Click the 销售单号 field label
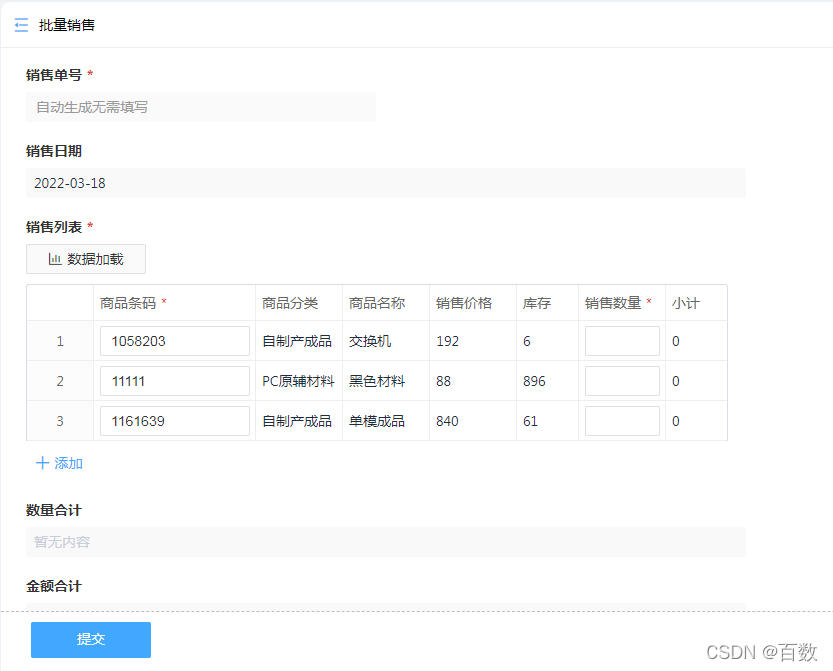The image size is (833, 671). 54,75
